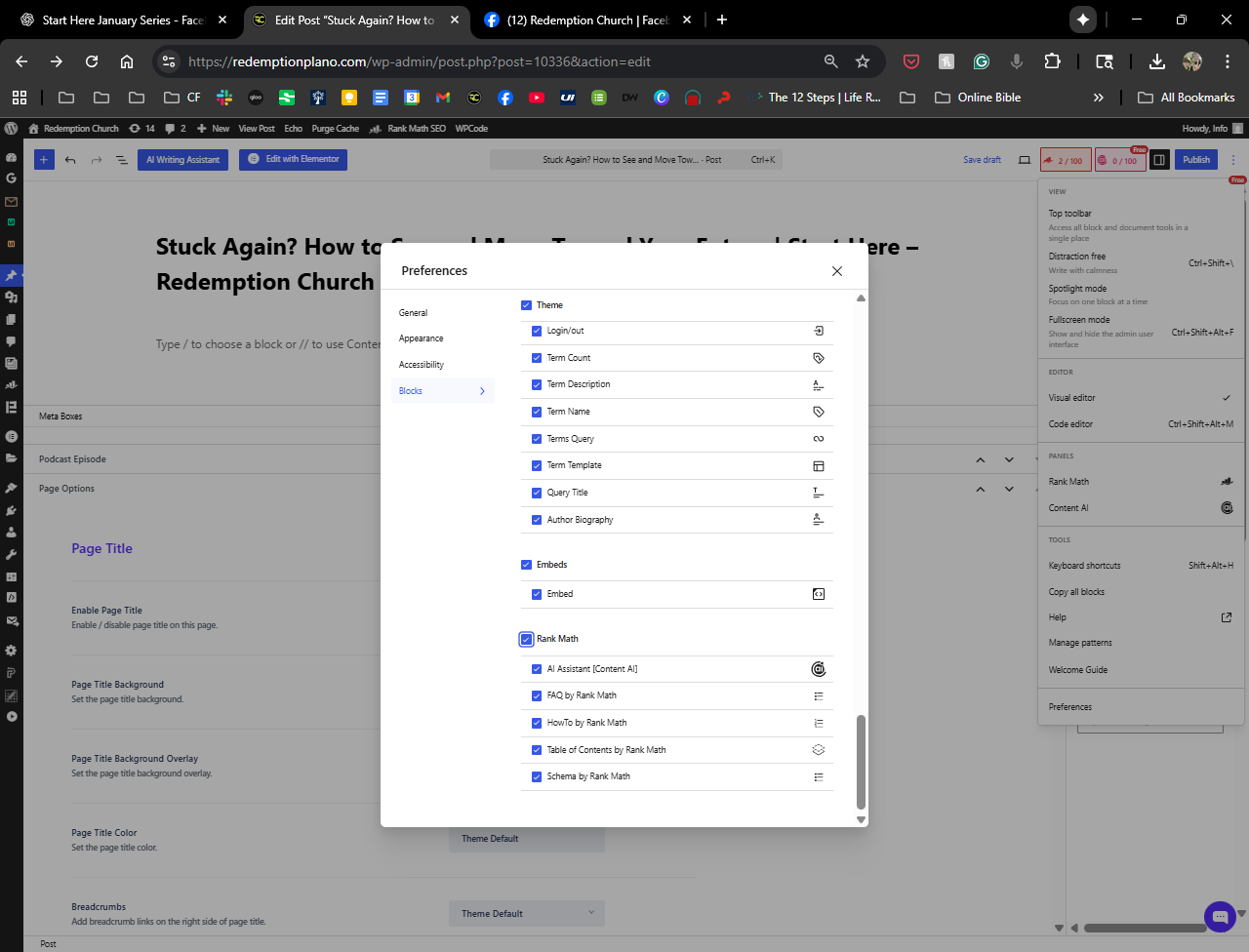The width and height of the screenshot is (1249, 952).
Task: Open the Document Overview list icon
Action: click(x=122, y=160)
